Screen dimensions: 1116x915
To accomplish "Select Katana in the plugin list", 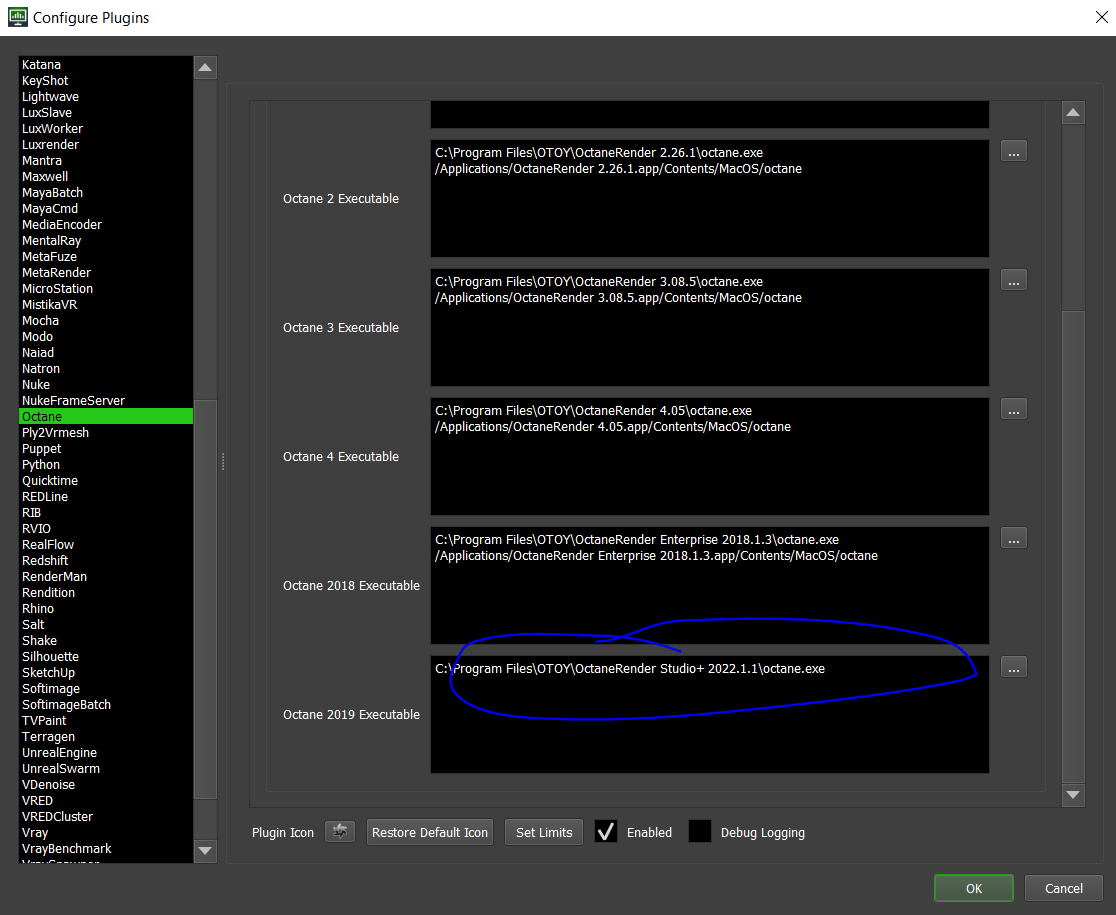I will point(105,65).
